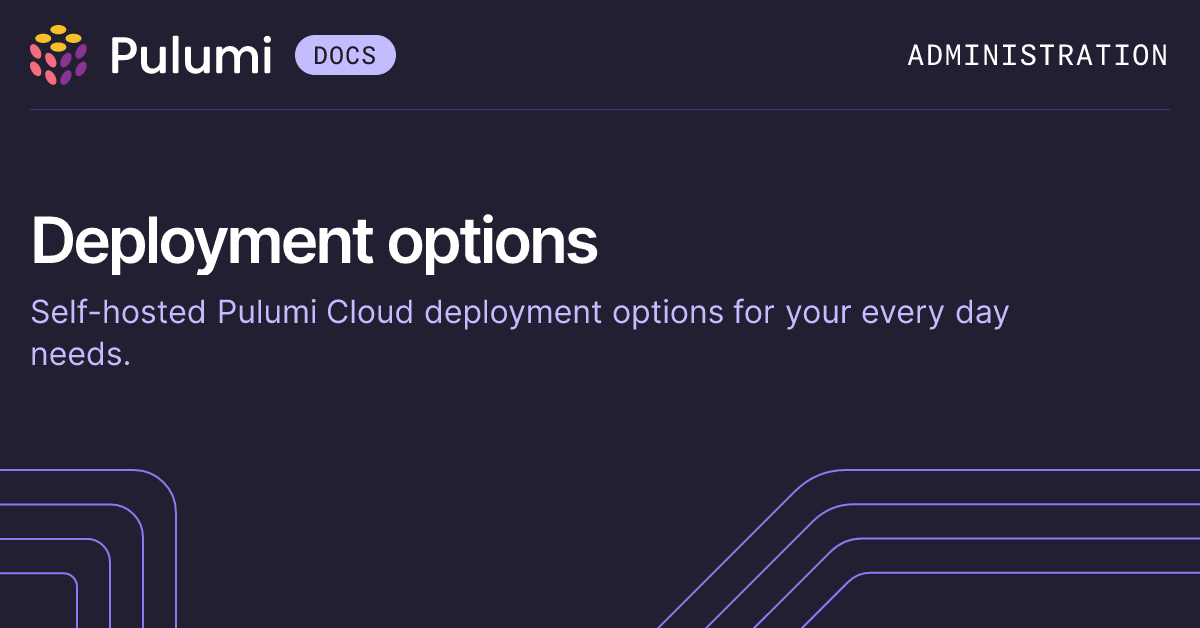The width and height of the screenshot is (1200, 628).
Task: Click the Pulumi wordmark text
Action: (x=190, y=55)
